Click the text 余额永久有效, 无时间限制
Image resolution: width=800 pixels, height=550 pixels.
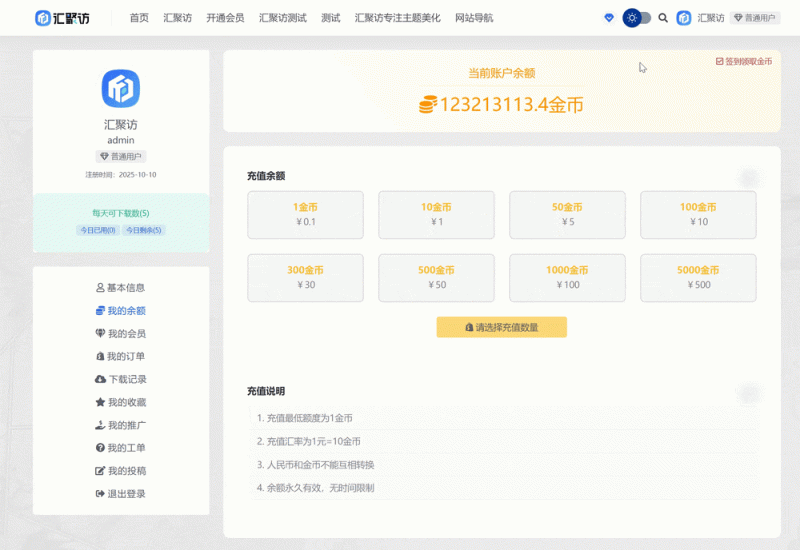[x=321, y=488]
